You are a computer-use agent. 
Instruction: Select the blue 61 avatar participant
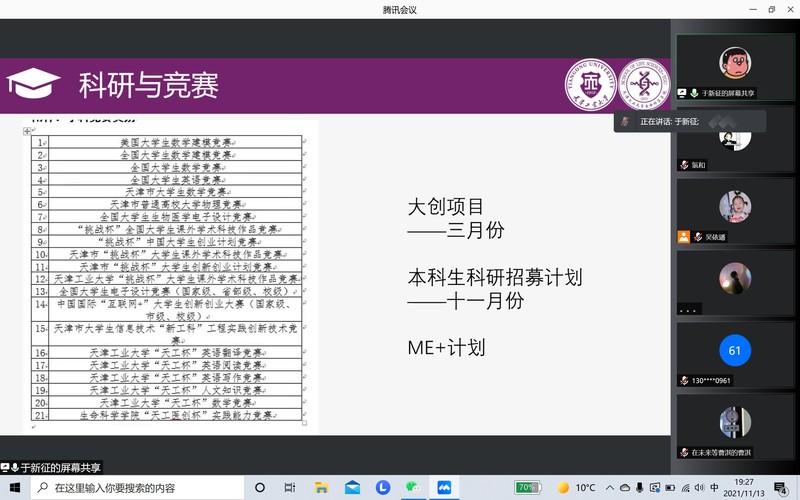click(x=735, y=351)
